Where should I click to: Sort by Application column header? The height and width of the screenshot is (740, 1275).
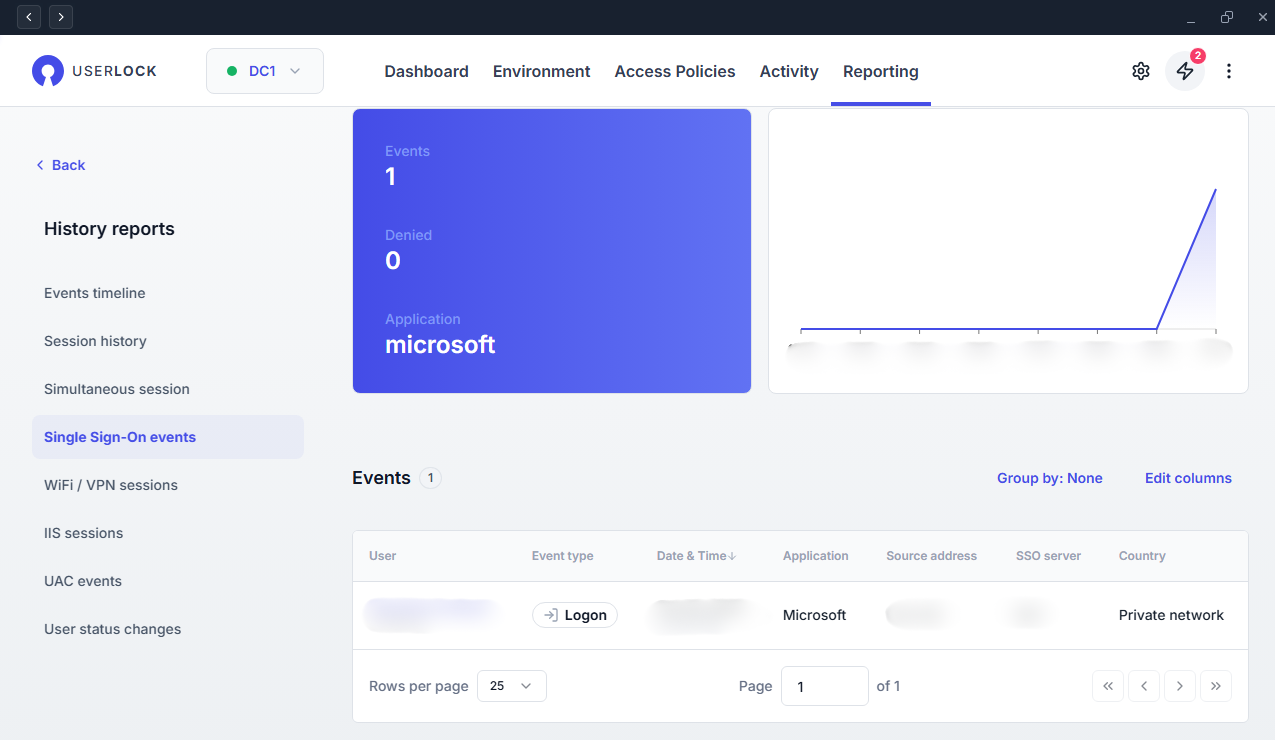point(816,556)
